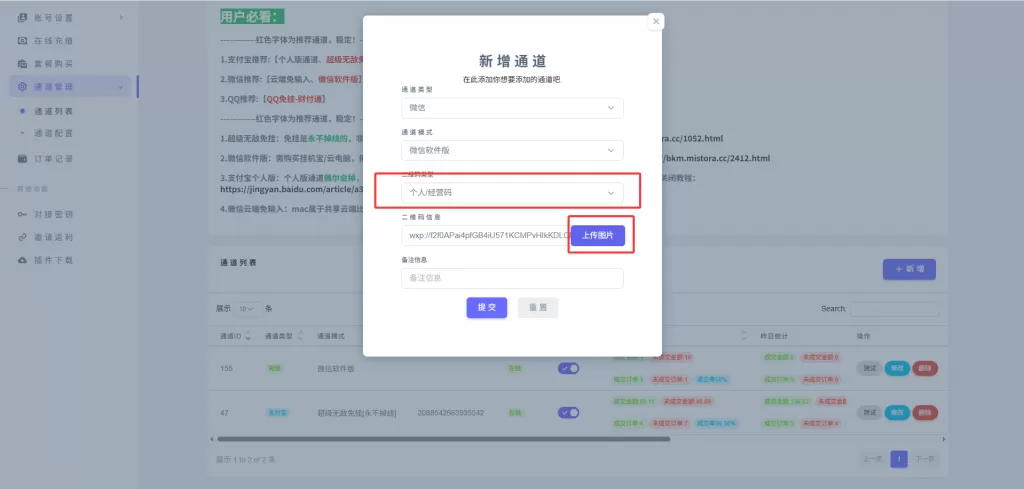Image resolution: width=1024 pixels, height=489 pixels.
Task: Click the 订单记录 sidebar icon
Action: click(22, 159)
